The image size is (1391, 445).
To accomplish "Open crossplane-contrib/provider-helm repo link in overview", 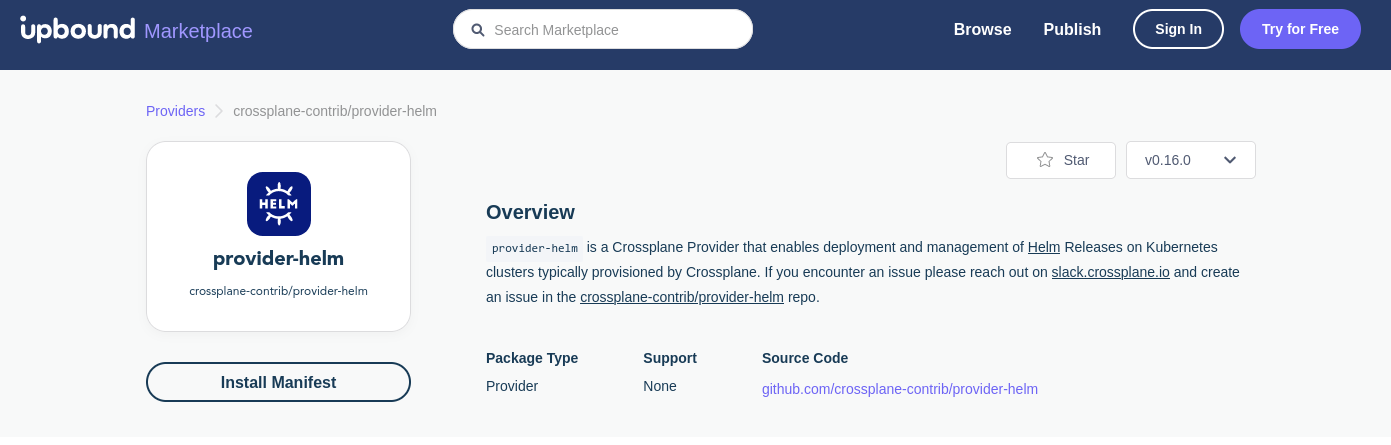I will [681, 297].
